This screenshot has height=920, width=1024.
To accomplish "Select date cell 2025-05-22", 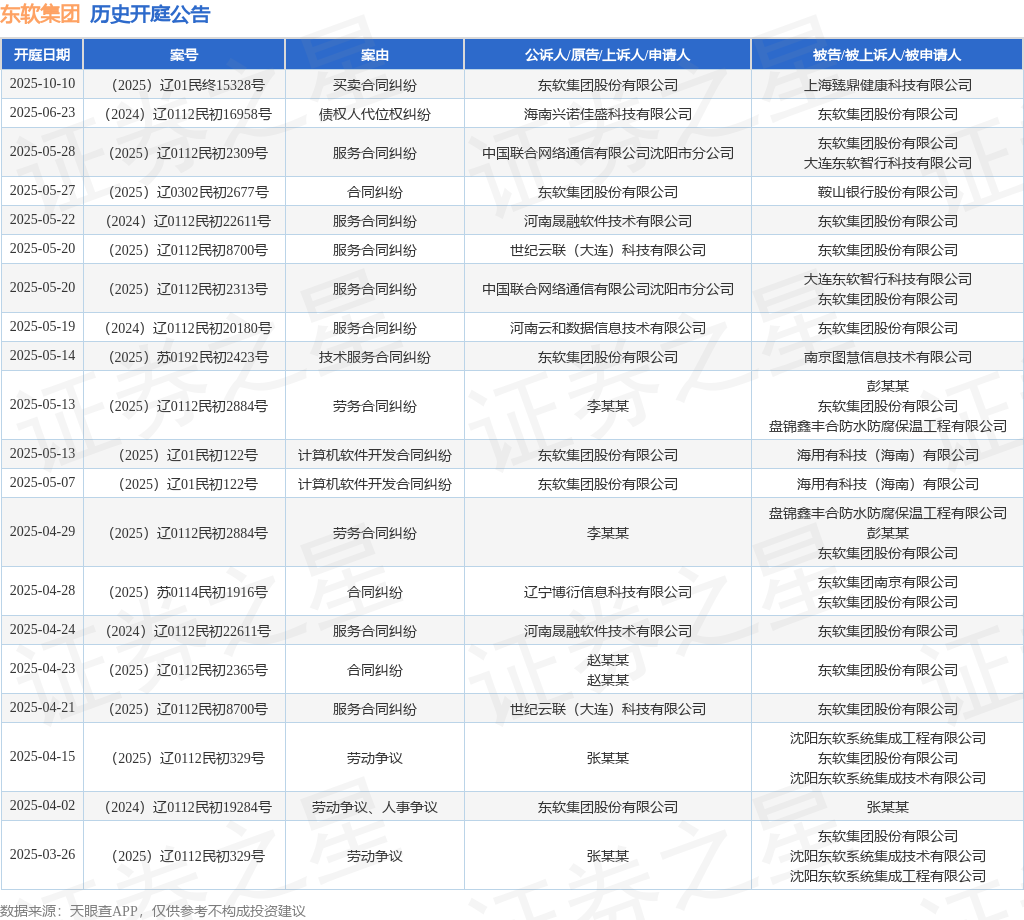I will [x=42, y=220].
